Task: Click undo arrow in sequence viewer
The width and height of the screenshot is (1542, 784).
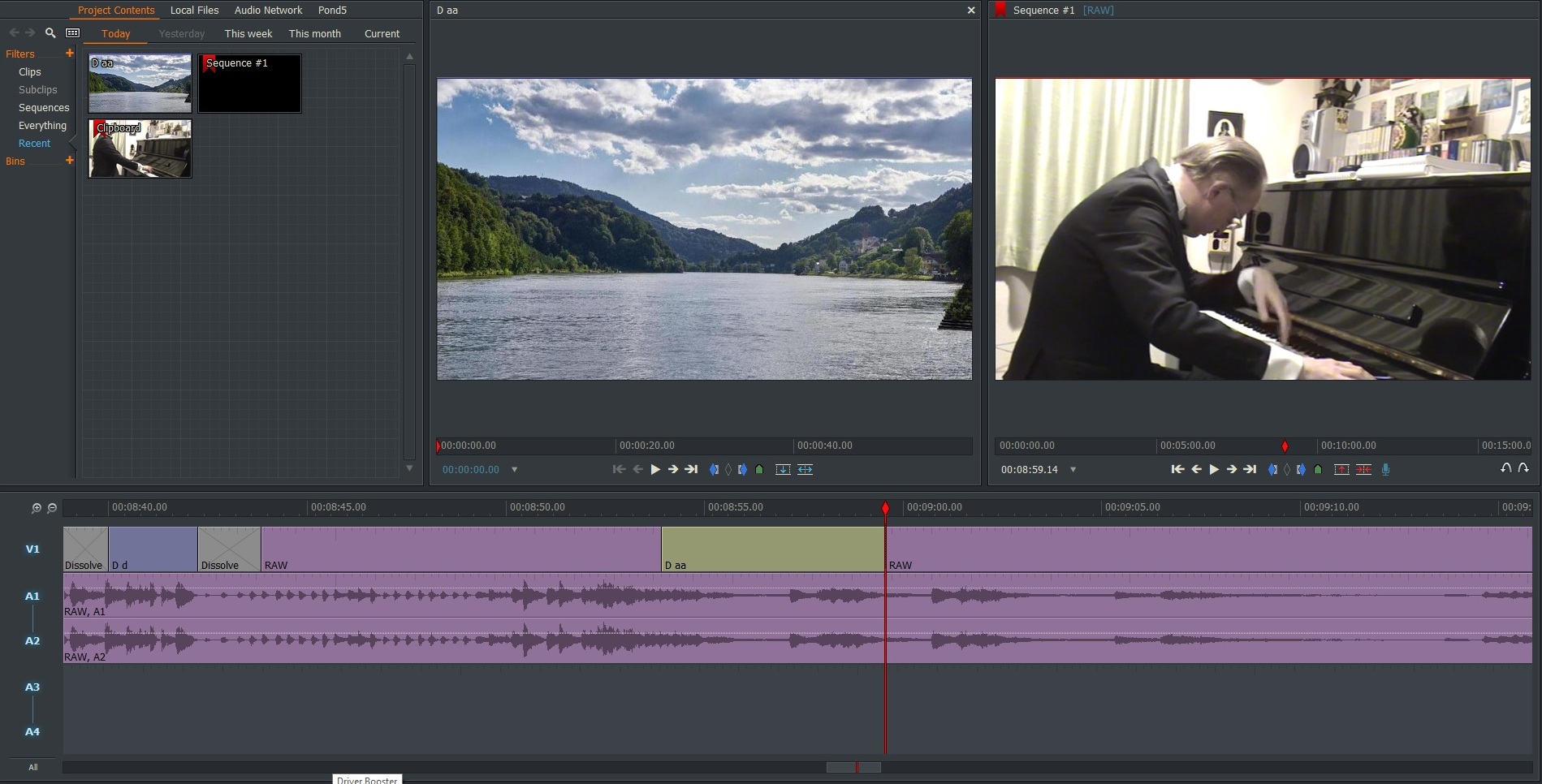Action: (x=1505, y=468)
